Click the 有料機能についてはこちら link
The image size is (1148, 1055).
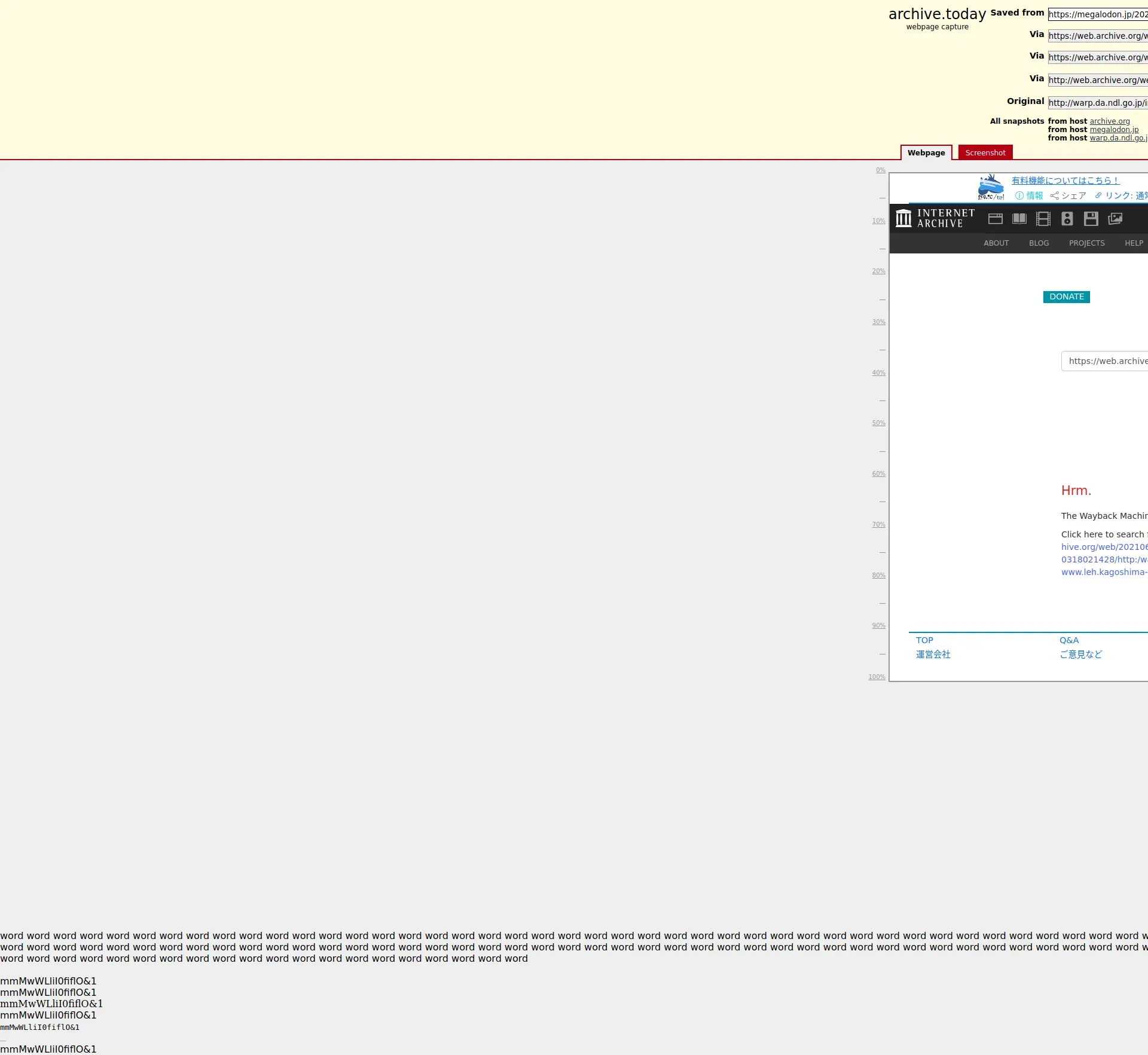tap(1065, 181)
